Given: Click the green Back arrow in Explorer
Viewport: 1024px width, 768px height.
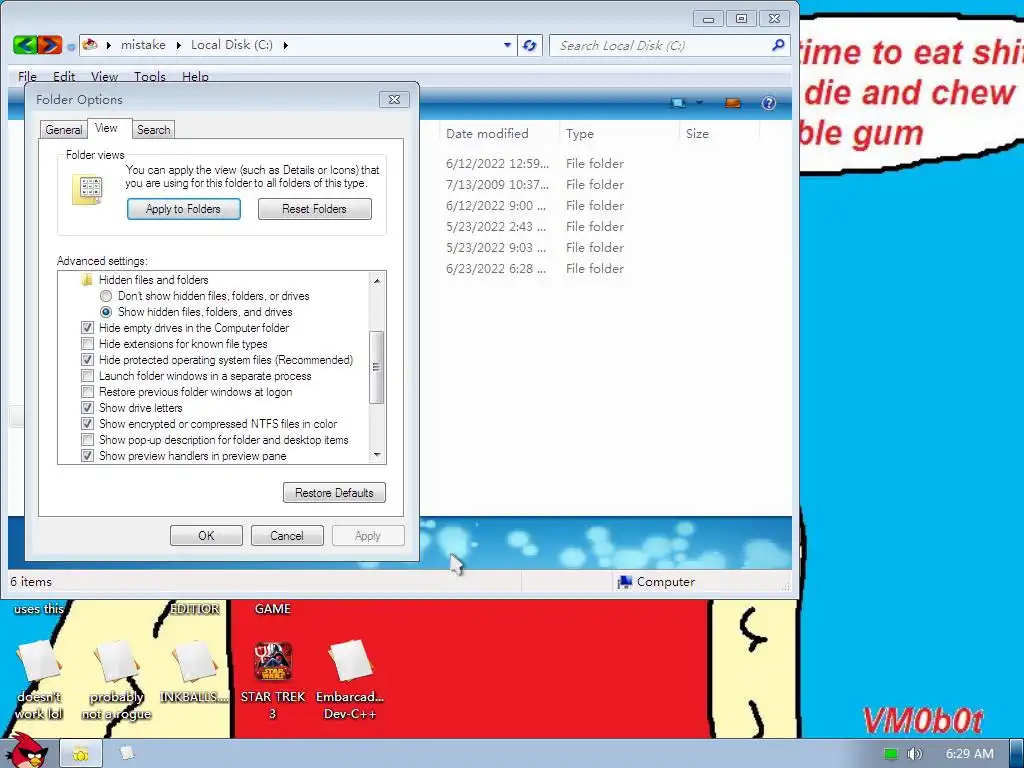Looking at the screenshot, I should pyautogui.click(x=25, y=45).
